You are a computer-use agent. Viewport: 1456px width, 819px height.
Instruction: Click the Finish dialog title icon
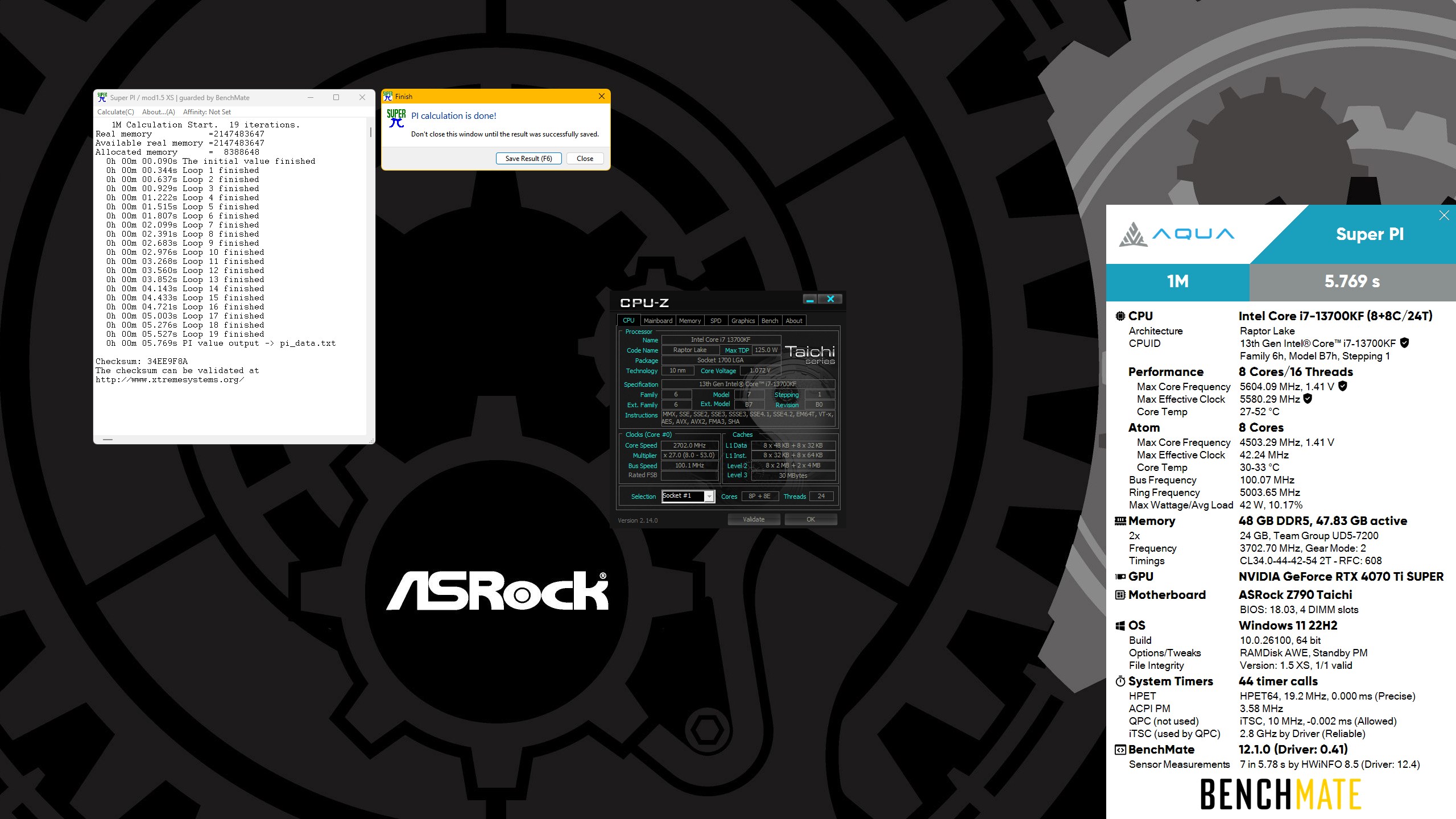pos(388,96)
